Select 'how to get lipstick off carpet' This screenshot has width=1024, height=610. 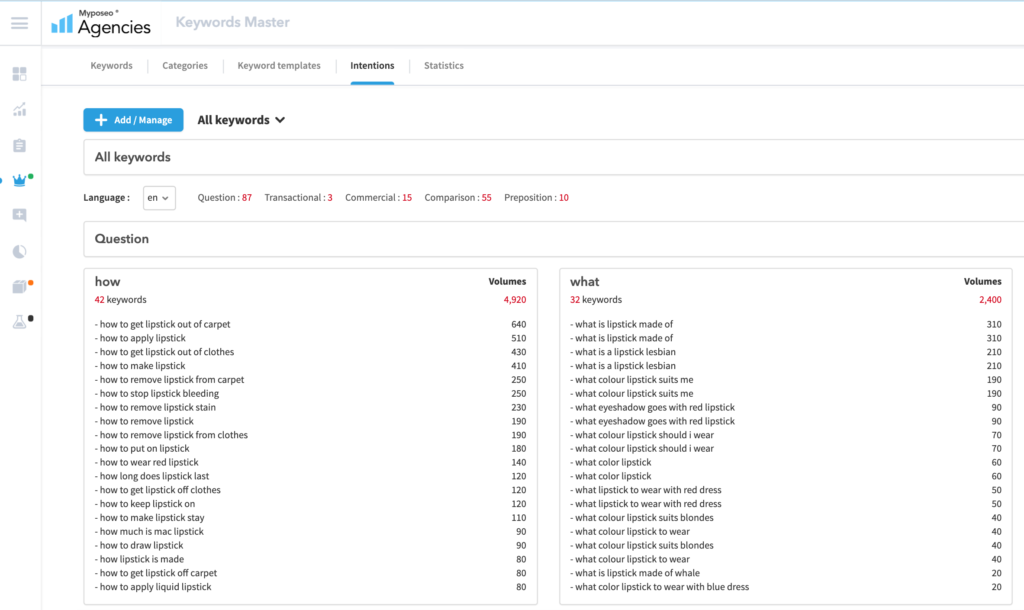click(156, 573)
